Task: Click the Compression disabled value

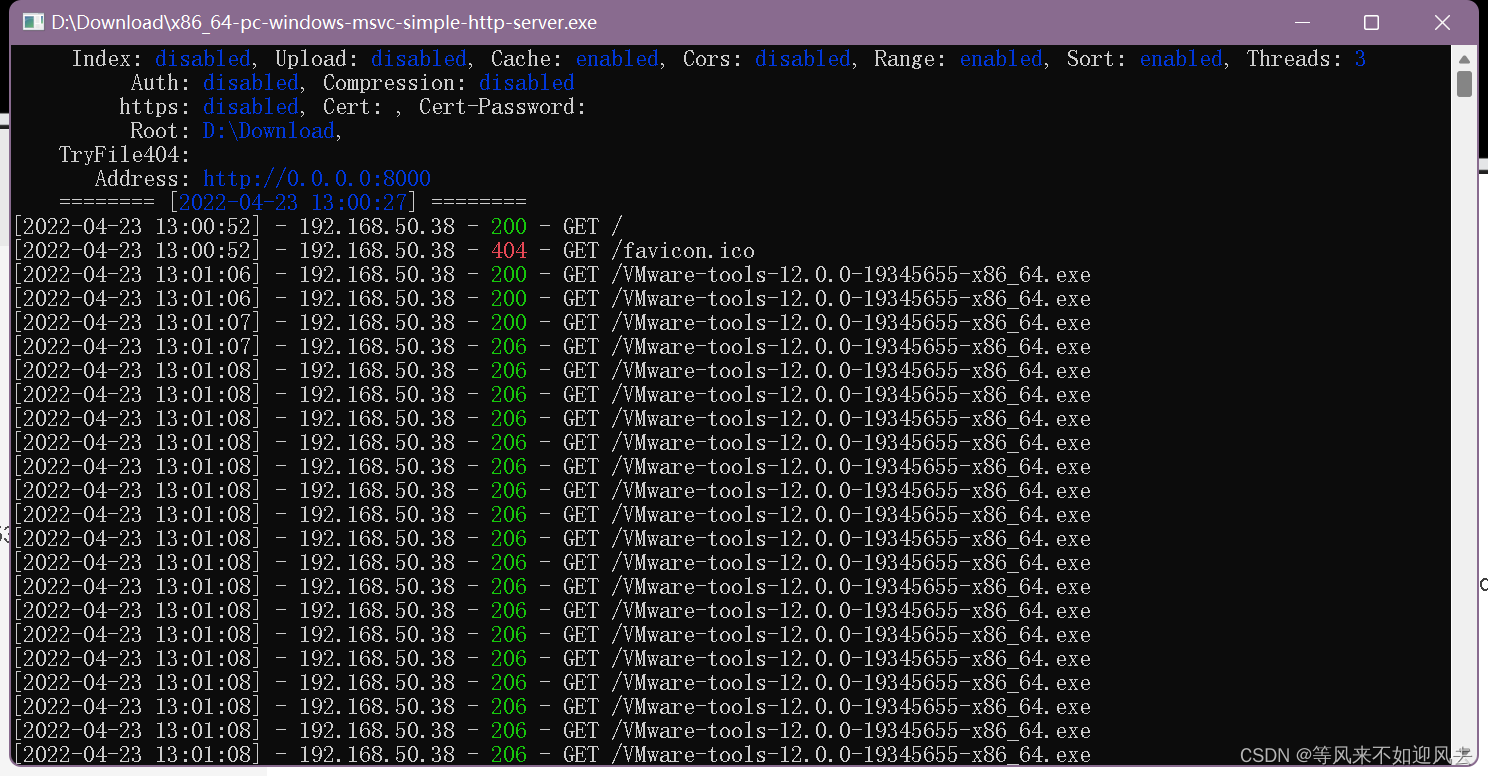Action: [x=527, y=83]
